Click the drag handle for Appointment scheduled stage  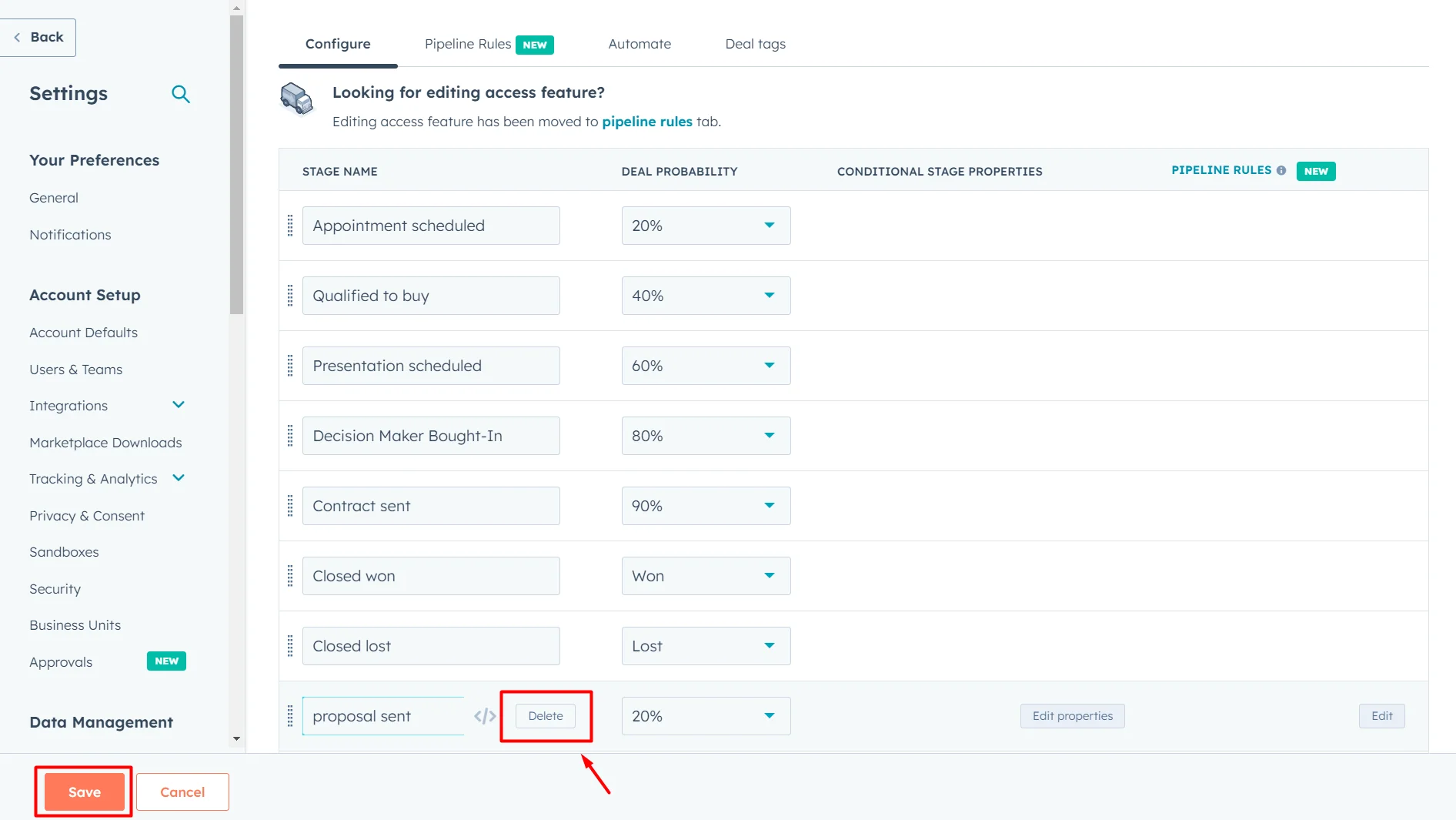click(290, 226)
